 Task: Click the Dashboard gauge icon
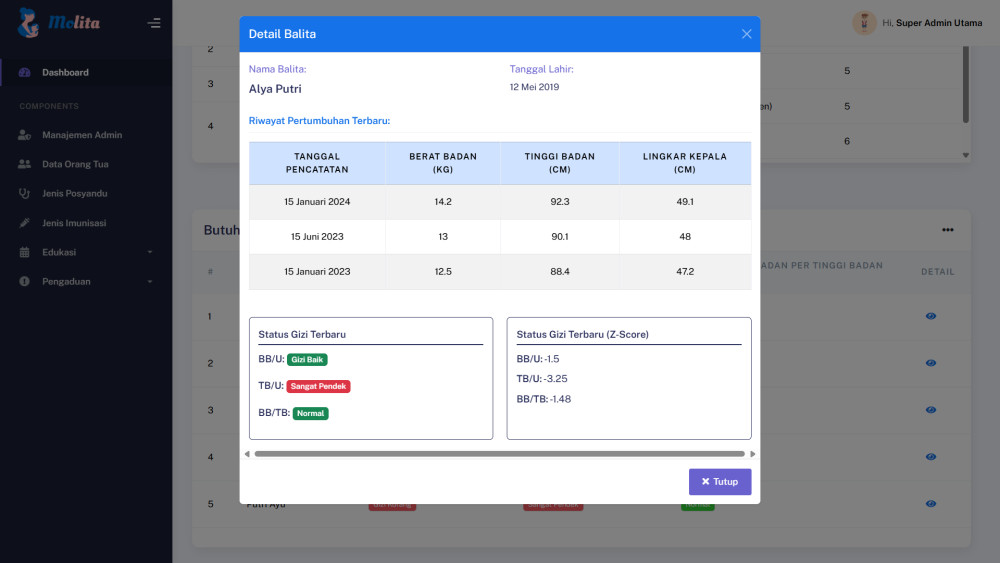[x=24, y=73]
